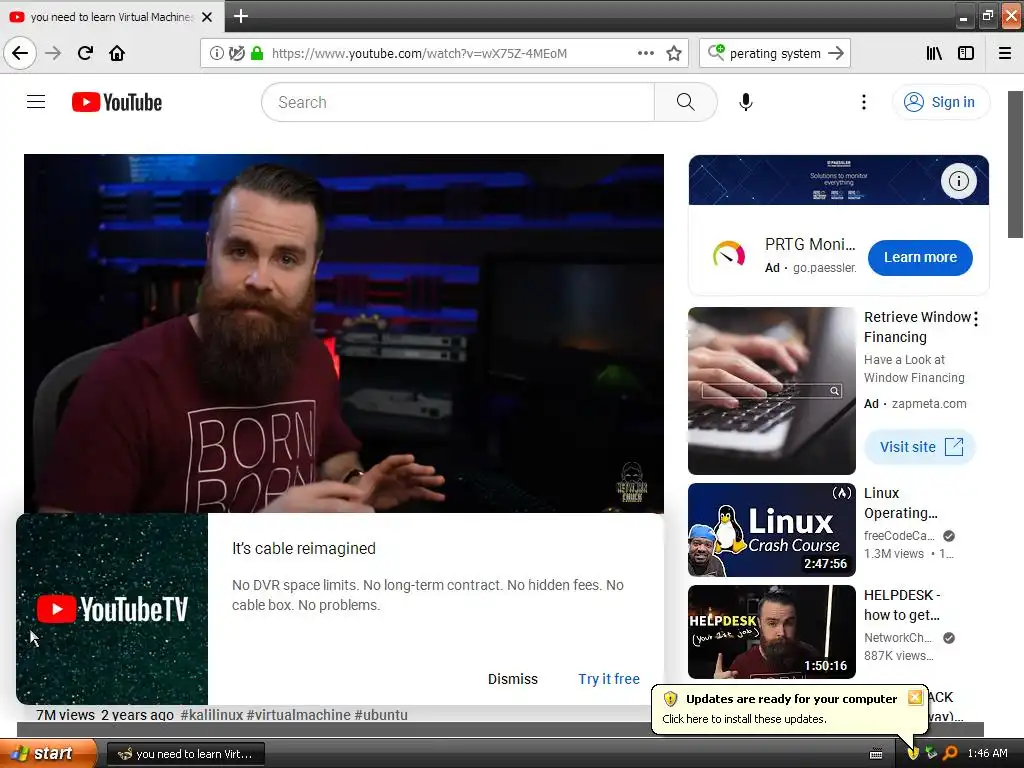Open the YouTube guide hamburger menu
1024x768 pixels.
[36, 102]
